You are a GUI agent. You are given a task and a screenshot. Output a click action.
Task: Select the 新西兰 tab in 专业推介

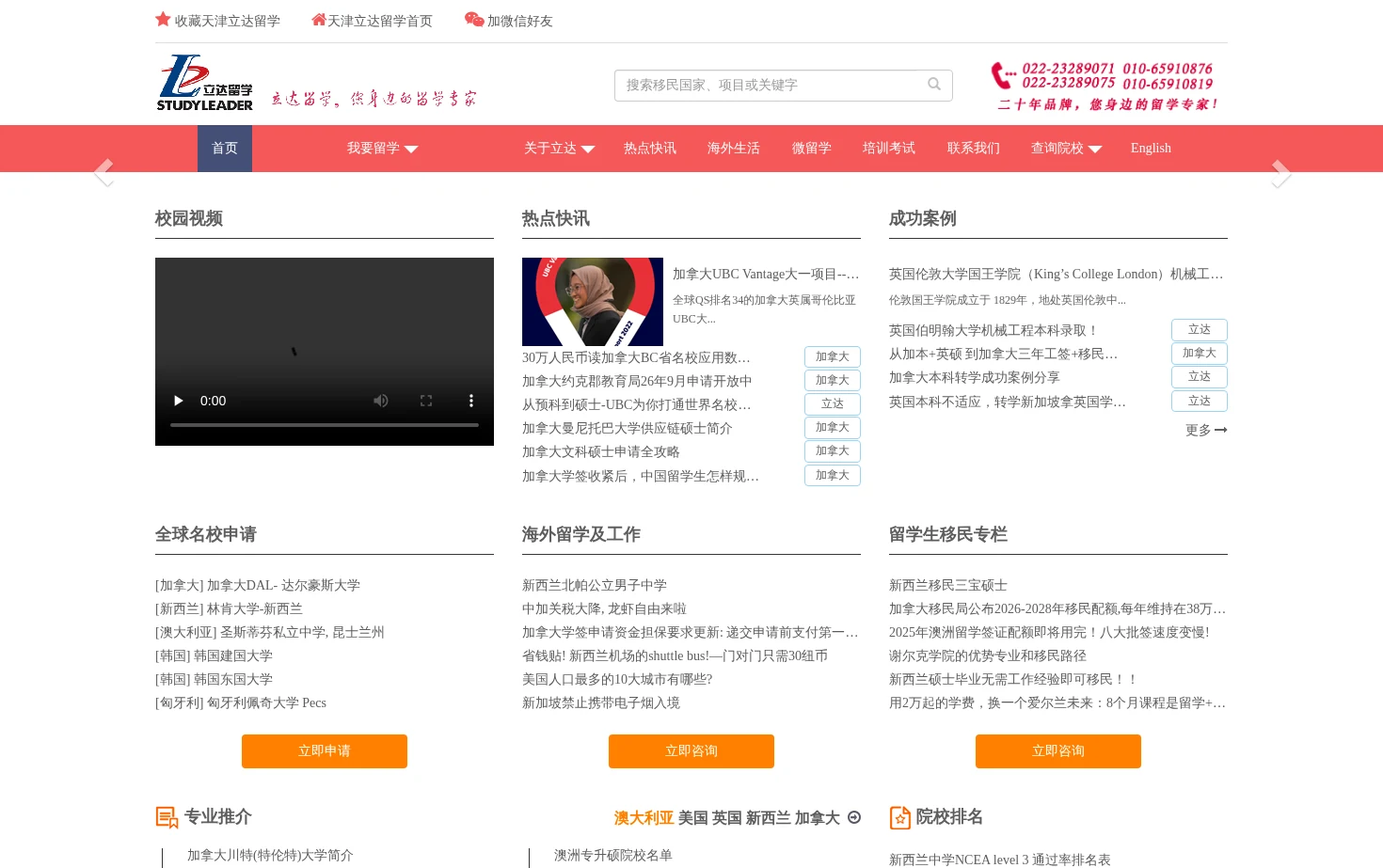coord(769,818)
